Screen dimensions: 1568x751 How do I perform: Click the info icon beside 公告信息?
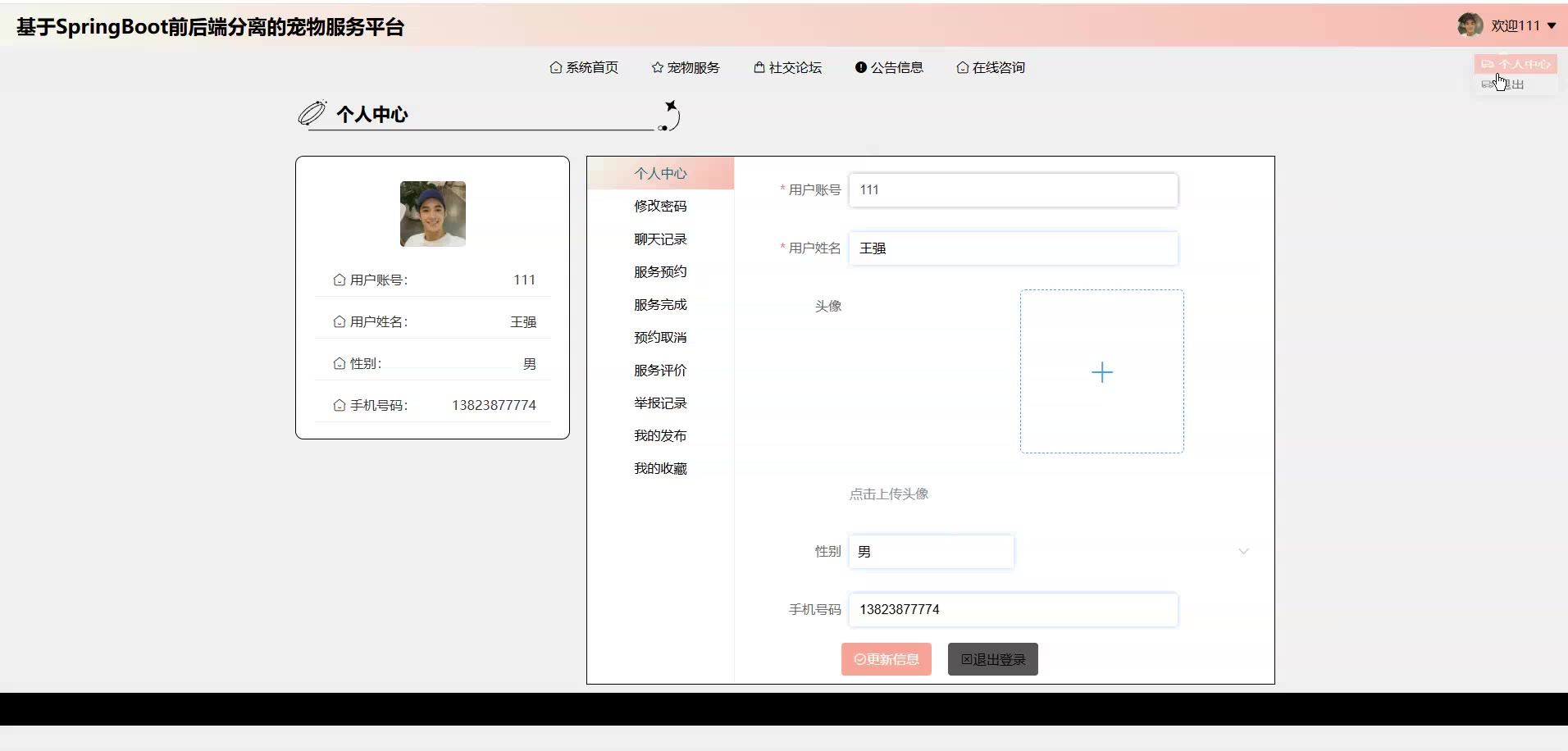coord(860,68)
